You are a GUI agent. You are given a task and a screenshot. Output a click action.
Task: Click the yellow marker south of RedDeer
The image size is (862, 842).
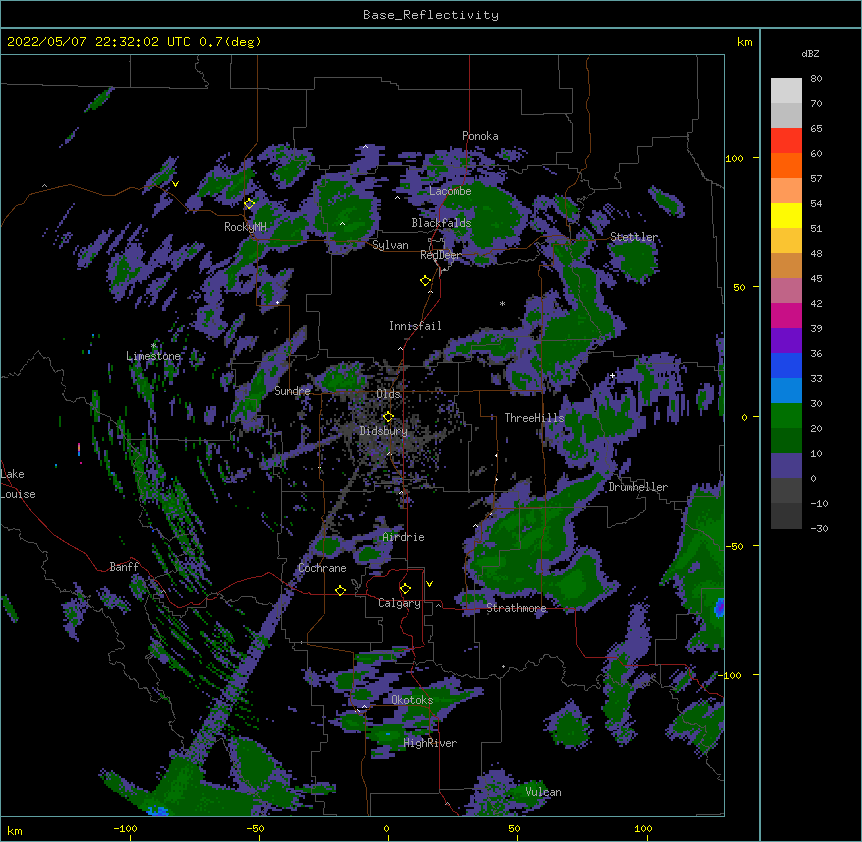coord(425,281)
